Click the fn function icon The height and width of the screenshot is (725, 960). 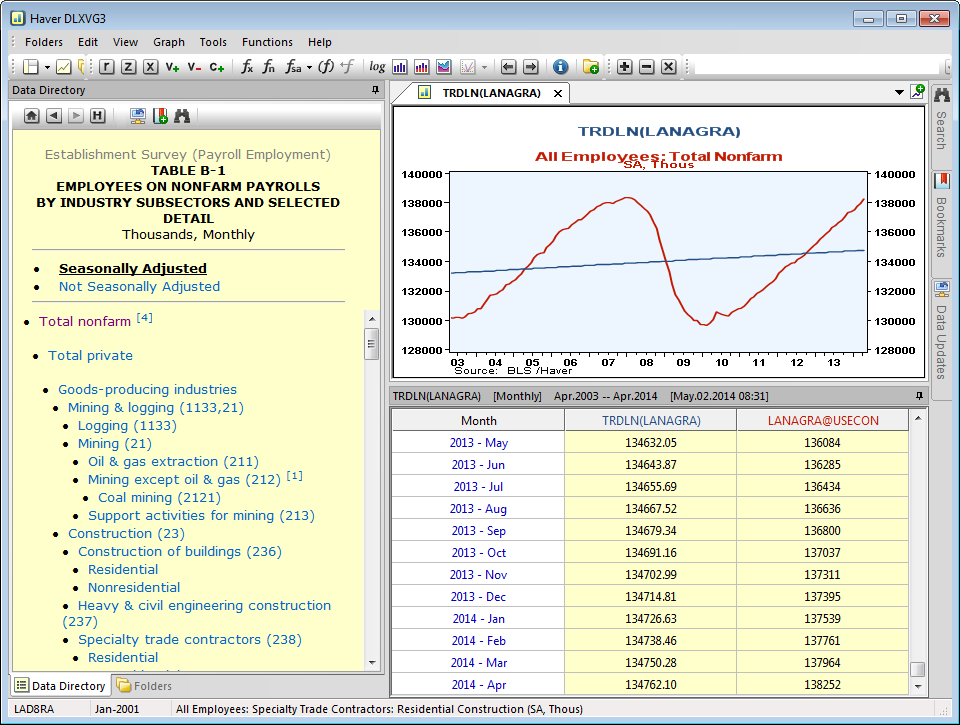269,67
